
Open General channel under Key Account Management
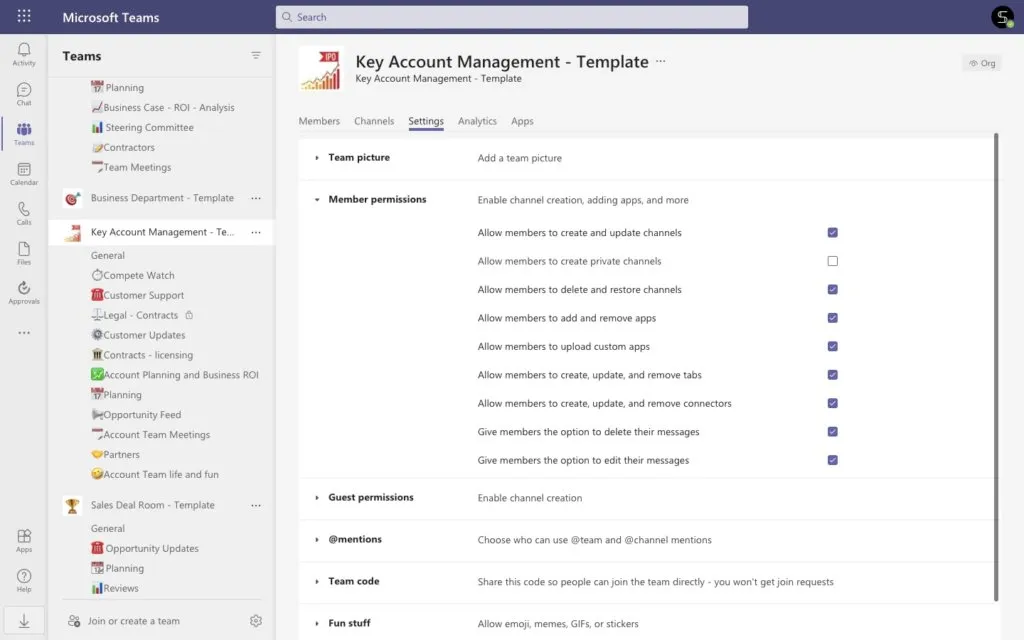(x=108, y=255)
